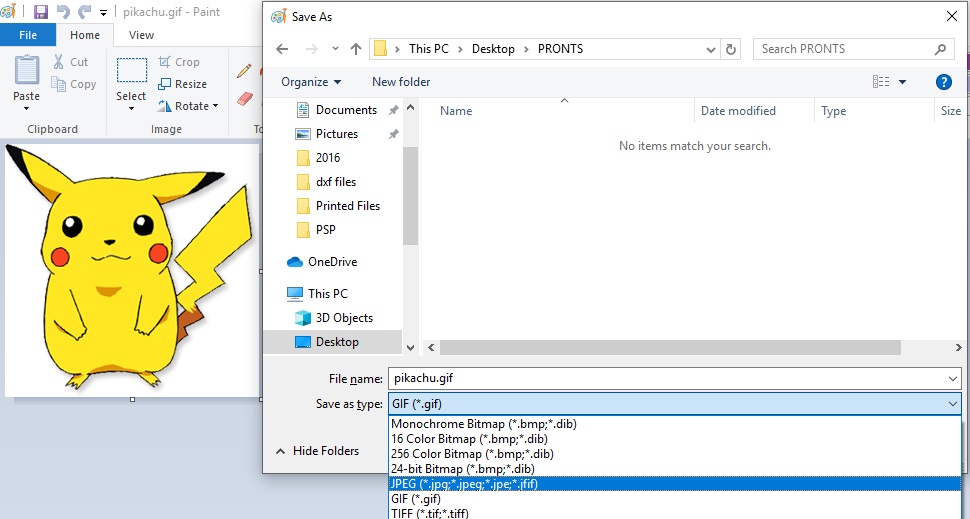
Task: Click the forward navigation arrow
Action: (x=312, y=49)
